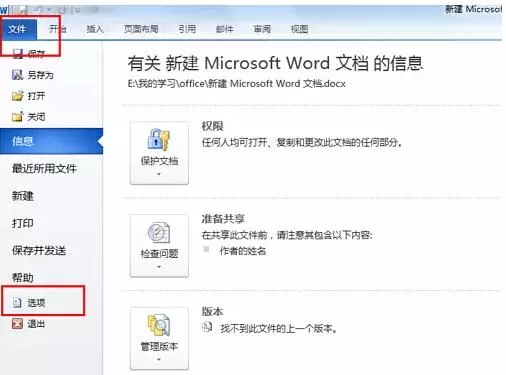
Task: Select 最近所用文件 in the backstage menu
Action: click(x=44, y=168)
